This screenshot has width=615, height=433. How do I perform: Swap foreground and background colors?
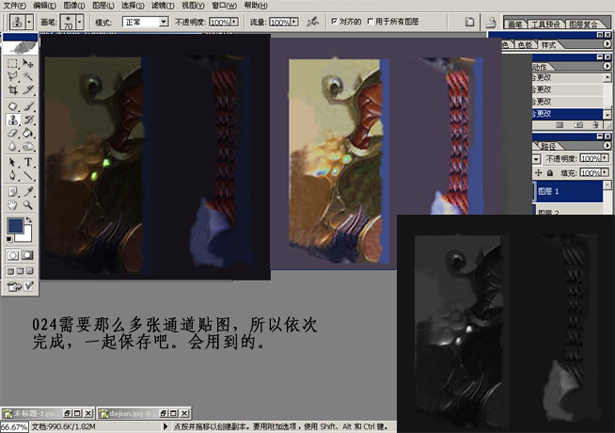29,220
